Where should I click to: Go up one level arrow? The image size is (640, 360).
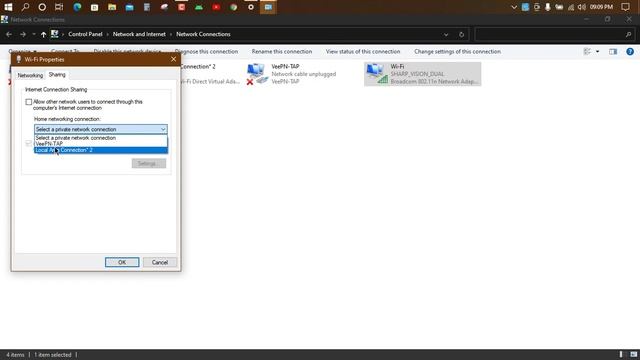(43, 34)
